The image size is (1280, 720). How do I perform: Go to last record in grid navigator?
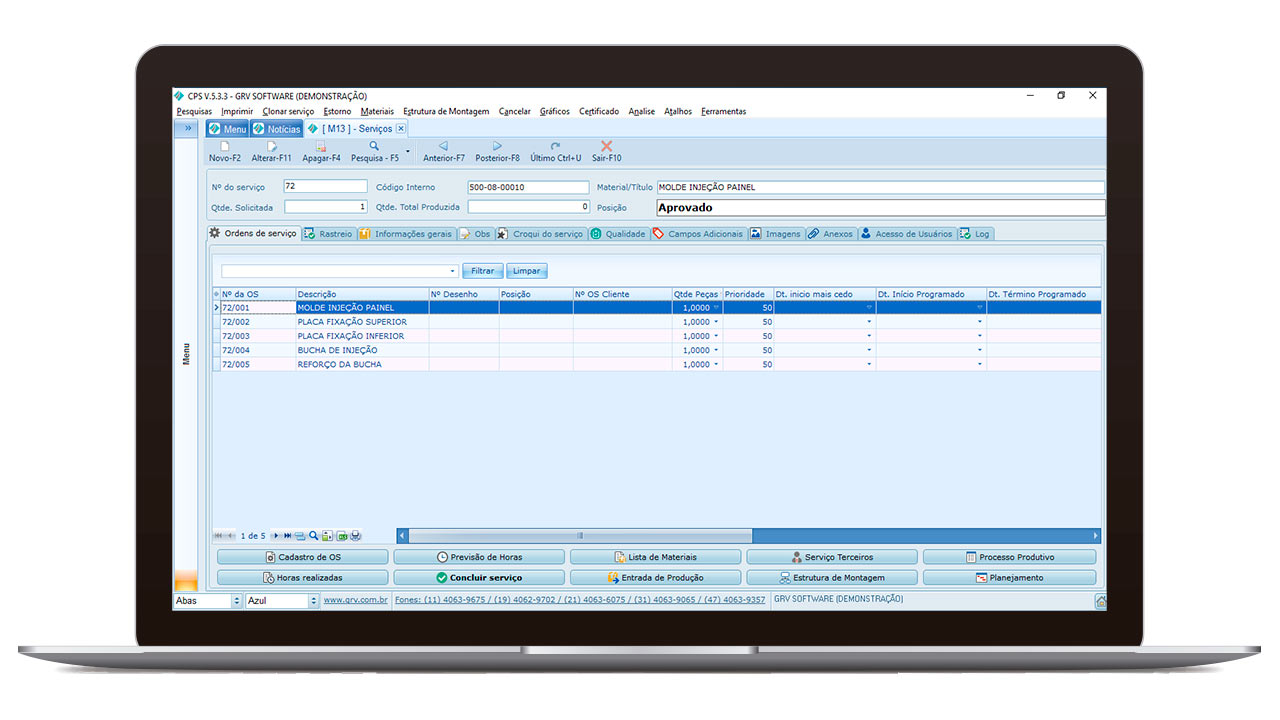coord(287,536)
